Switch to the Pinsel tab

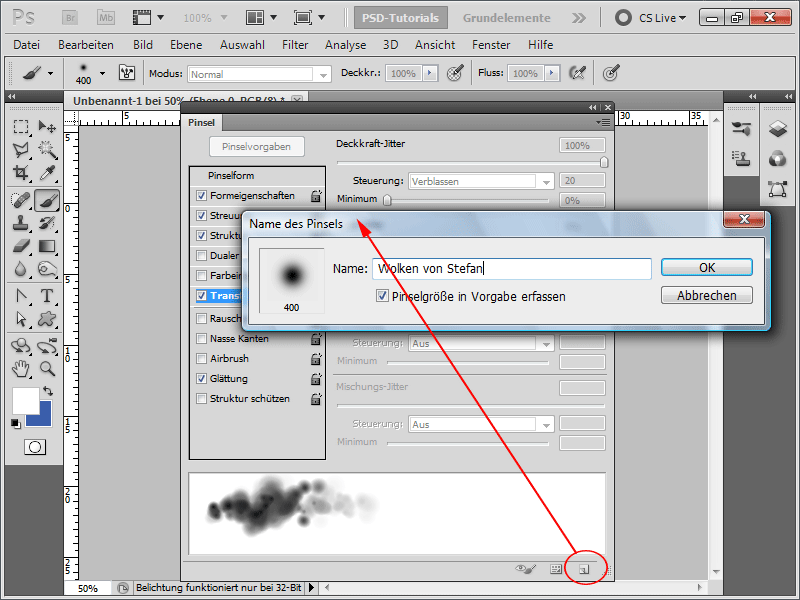point(202,122)
